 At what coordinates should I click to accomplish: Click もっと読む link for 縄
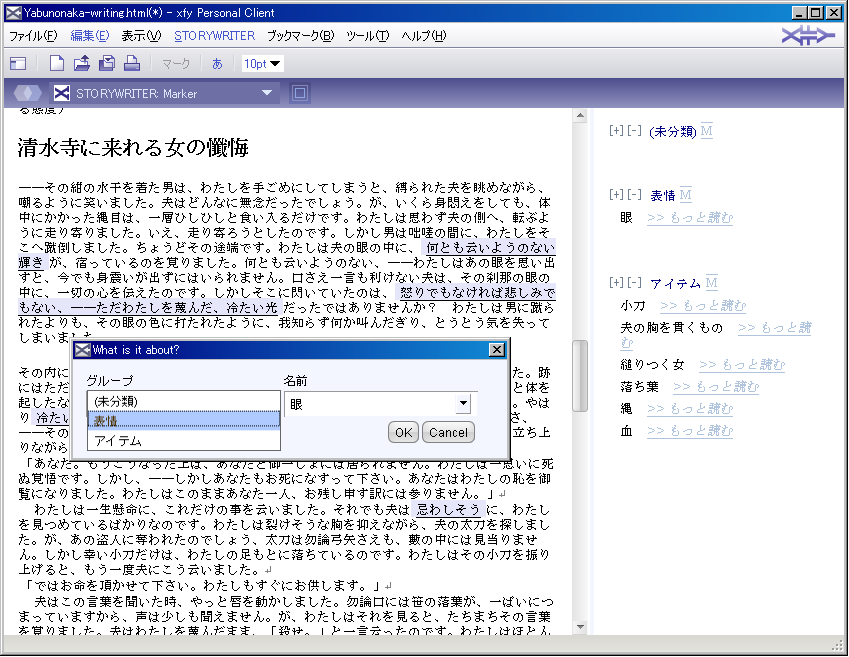[690, 409]
